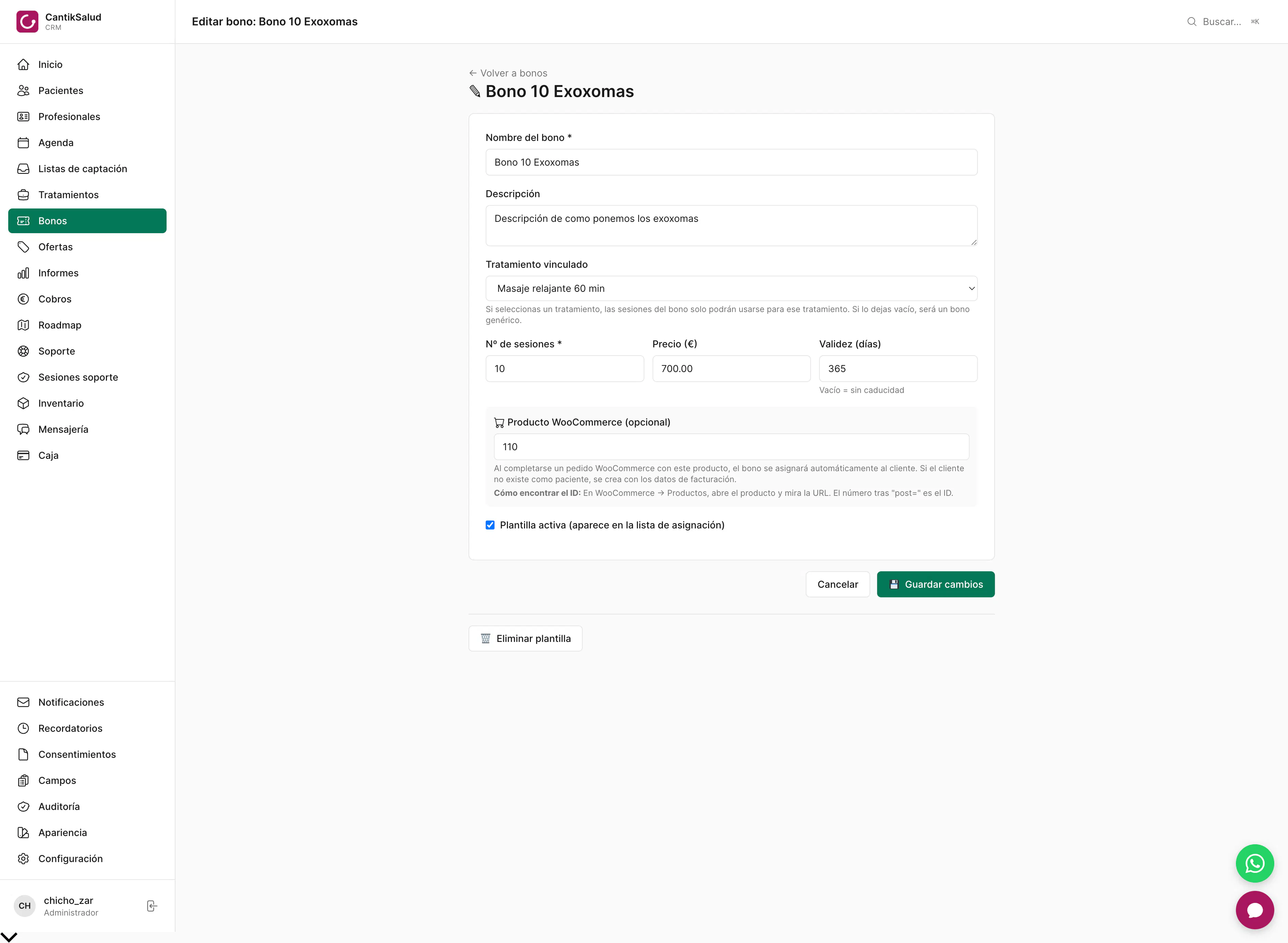Open the Tratamiento vinculado dropdown

(x=731, y=288)
